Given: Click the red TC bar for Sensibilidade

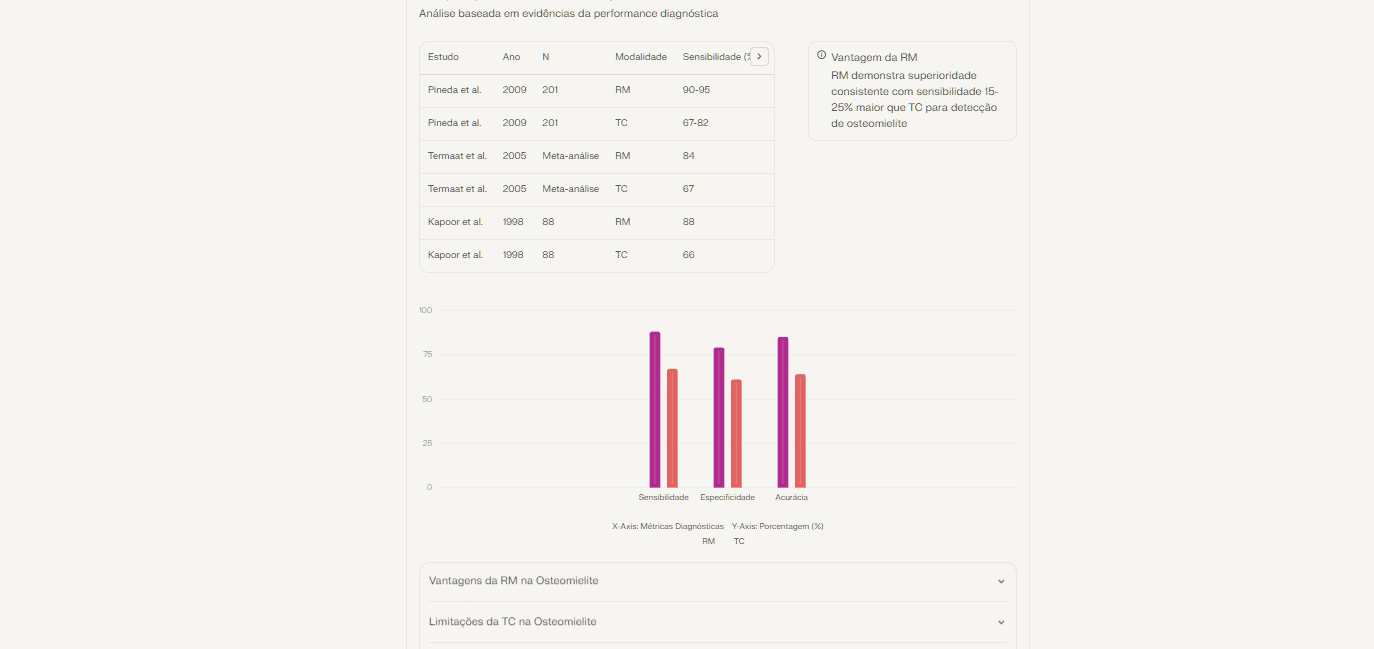Looking at the screenshot, I should pos(672,428).
